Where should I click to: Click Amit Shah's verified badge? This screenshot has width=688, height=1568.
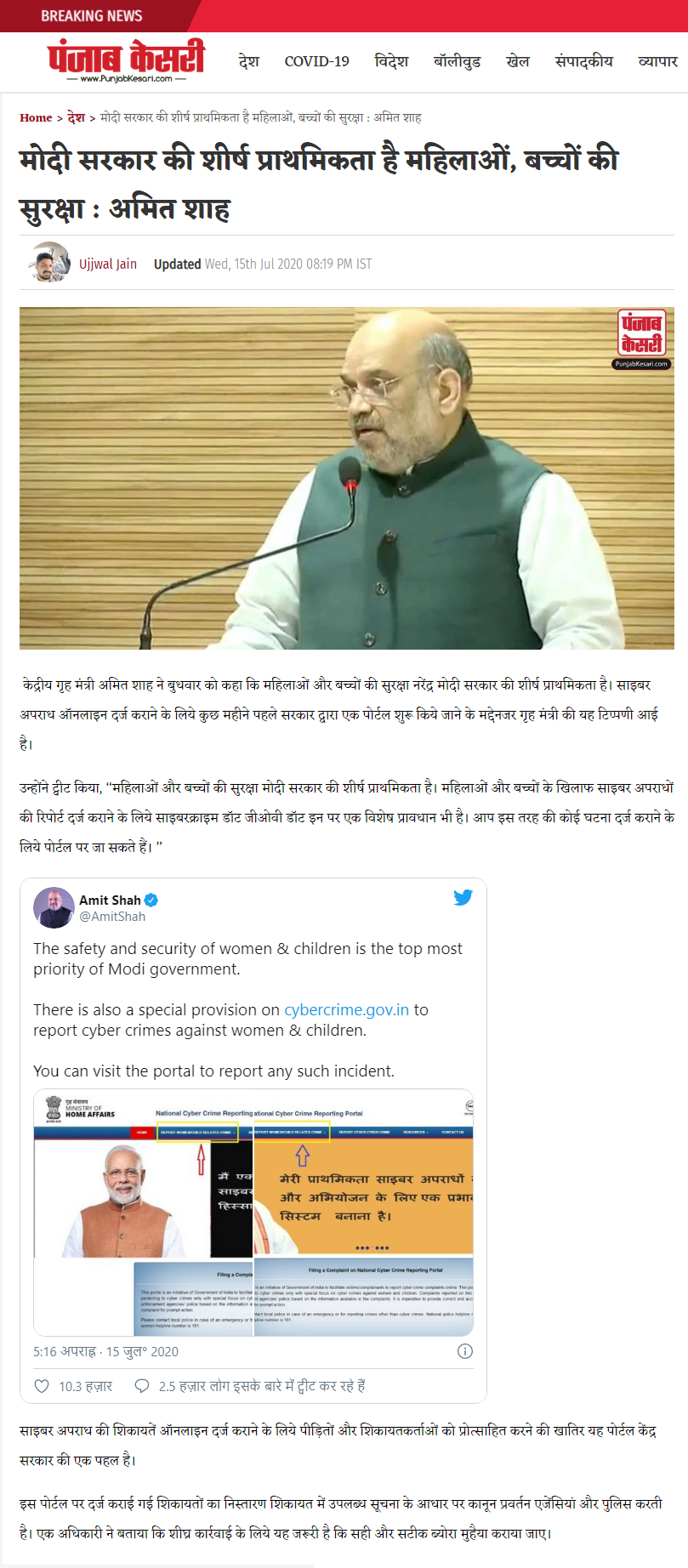[x=151, y=900]
